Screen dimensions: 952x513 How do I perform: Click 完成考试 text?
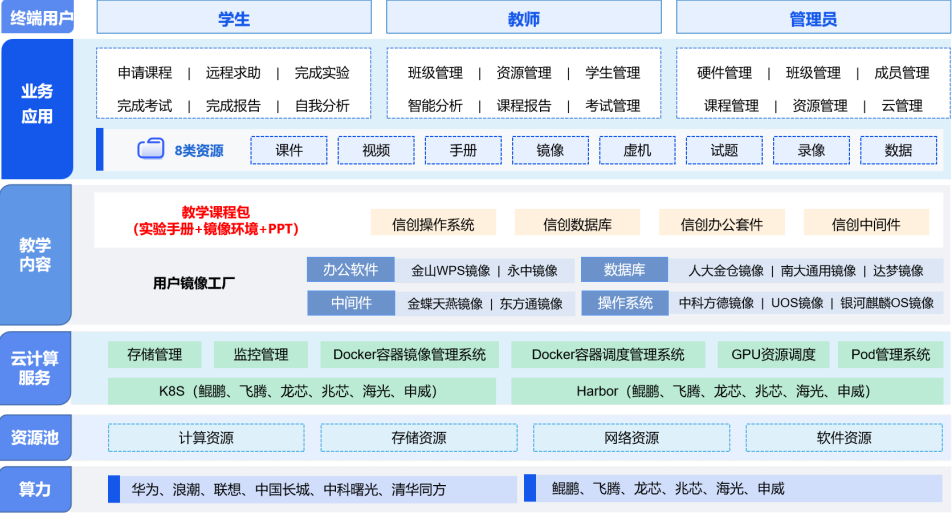144,106
